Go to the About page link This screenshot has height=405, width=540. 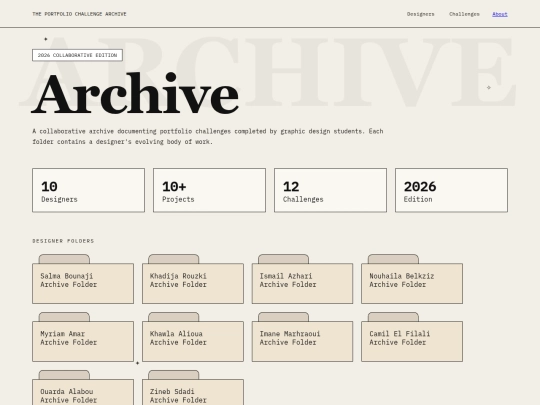point(500,14)
